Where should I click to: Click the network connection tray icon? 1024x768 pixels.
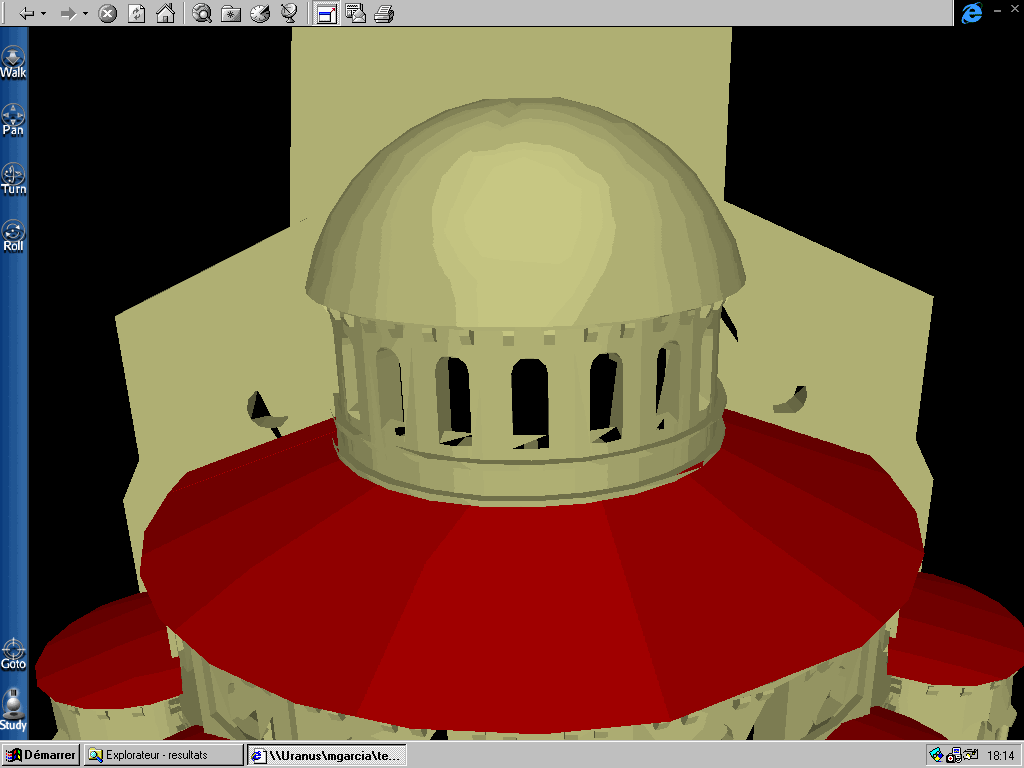[x=970, y=756]
